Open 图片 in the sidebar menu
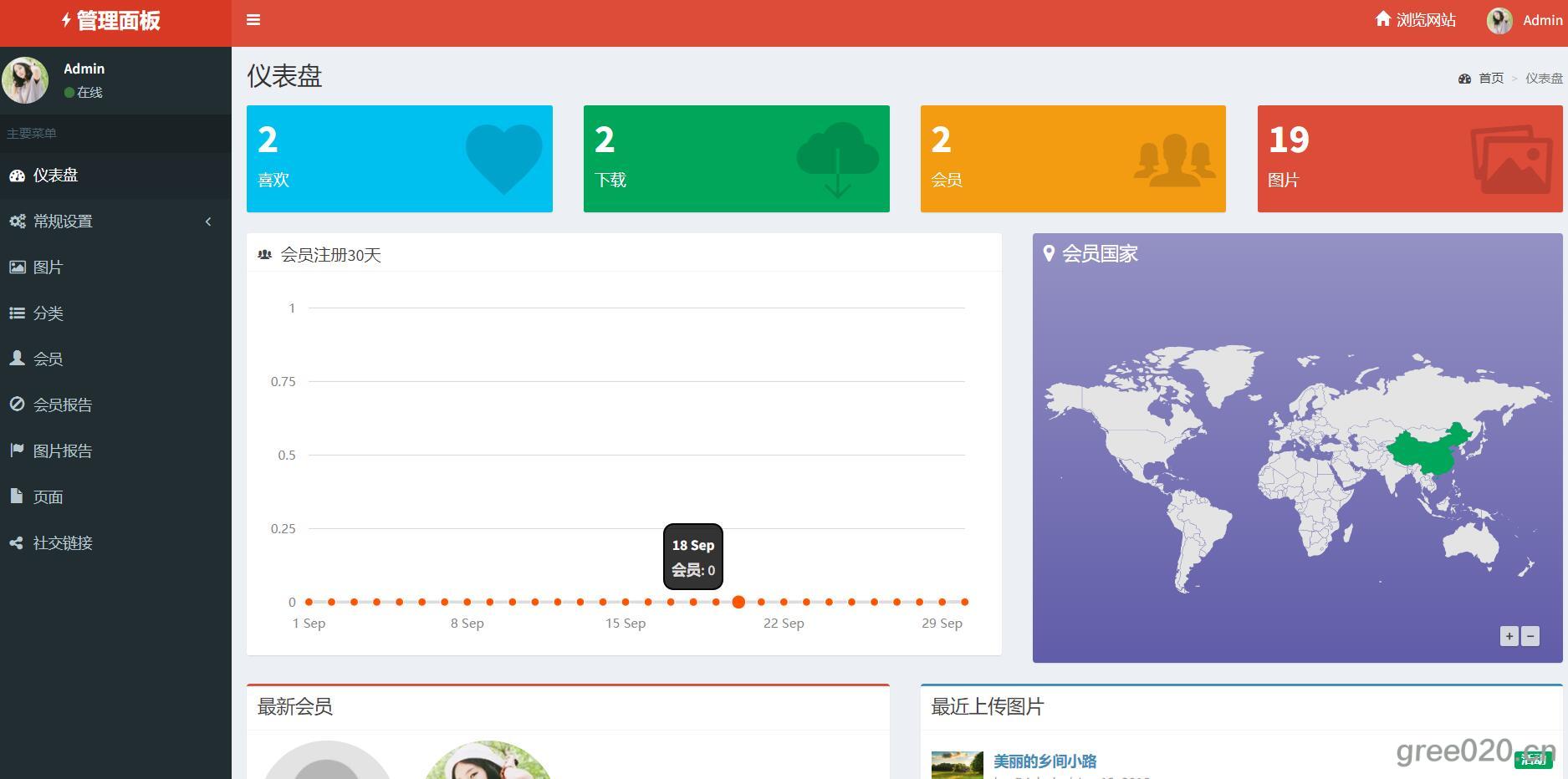Viewport: 1568px width, 779px height. pos(48,267)
